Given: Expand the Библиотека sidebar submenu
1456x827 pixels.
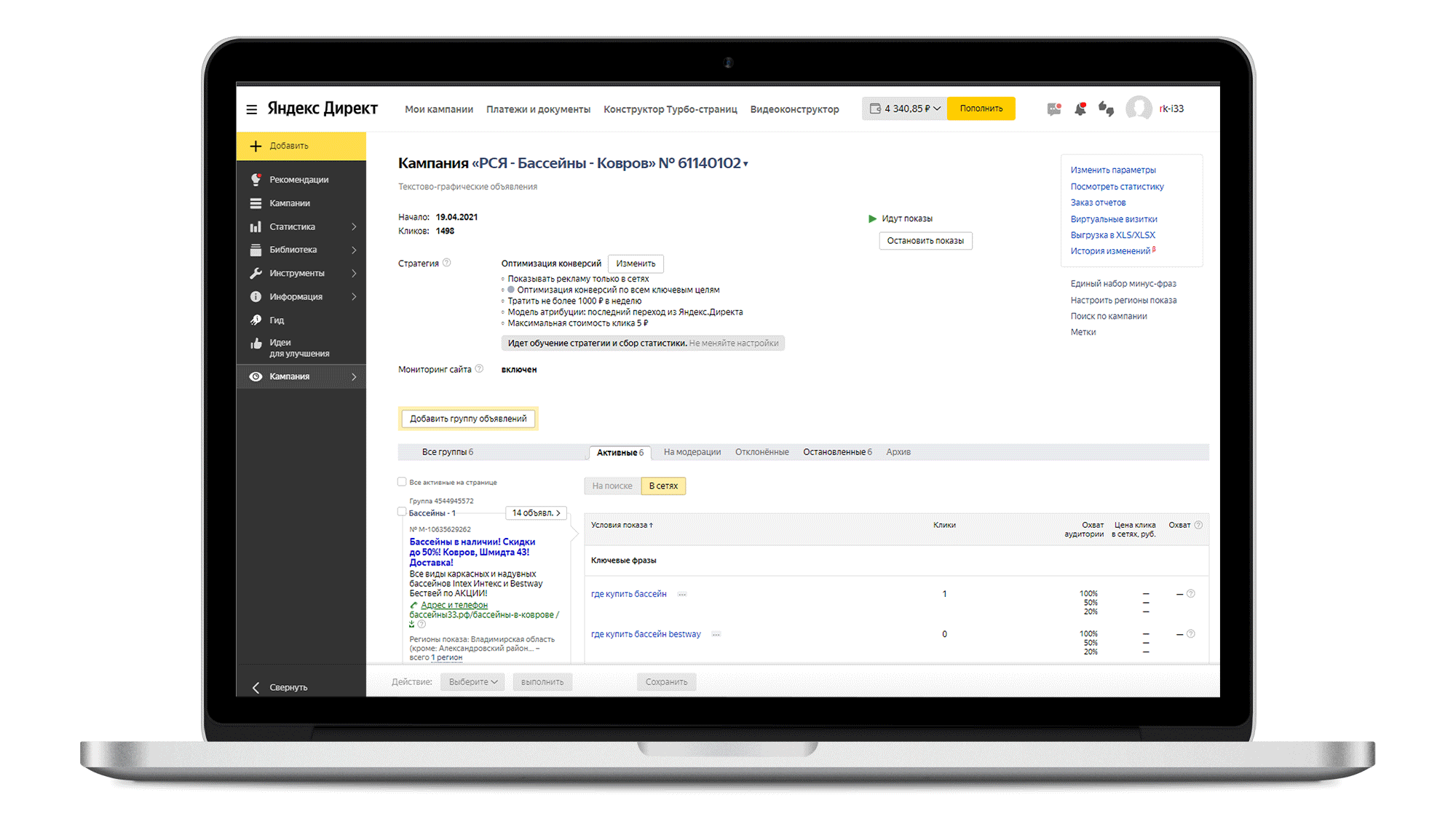Looking at the screenshot, I should point(354,250).
